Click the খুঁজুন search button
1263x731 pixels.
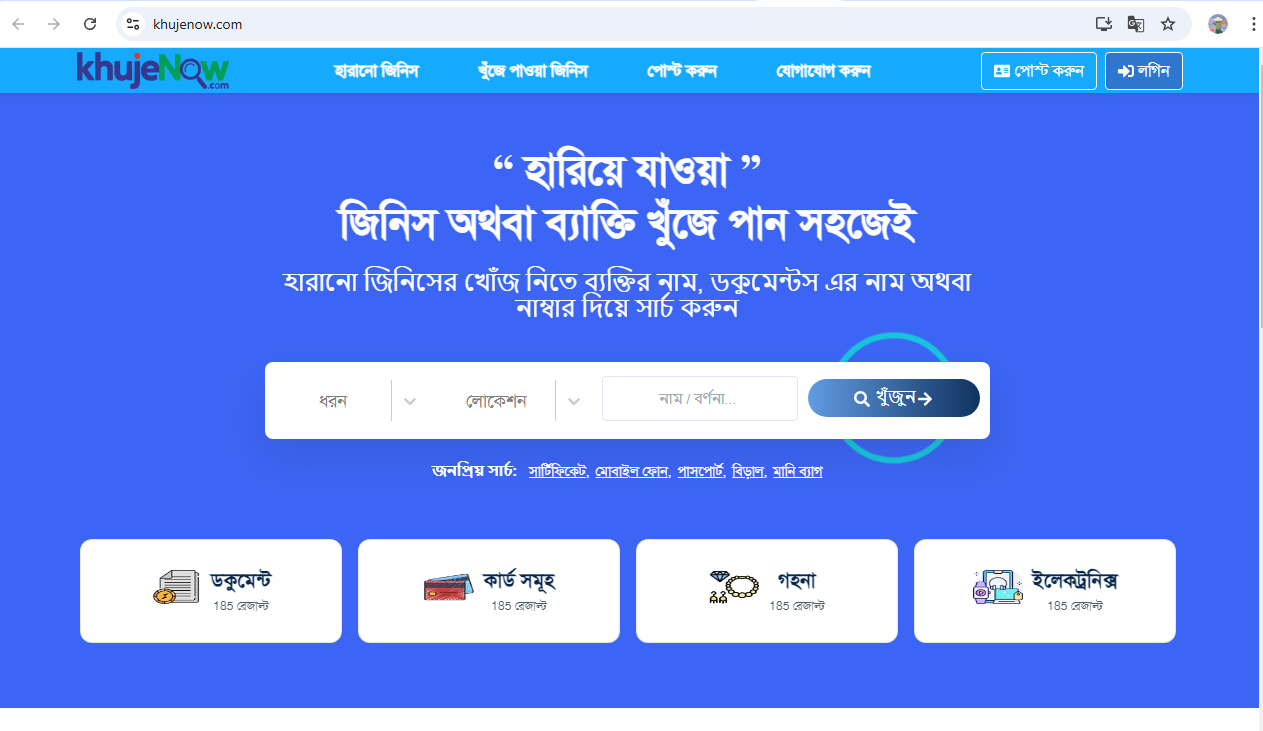pyautogui.click(x=894, y=398)
